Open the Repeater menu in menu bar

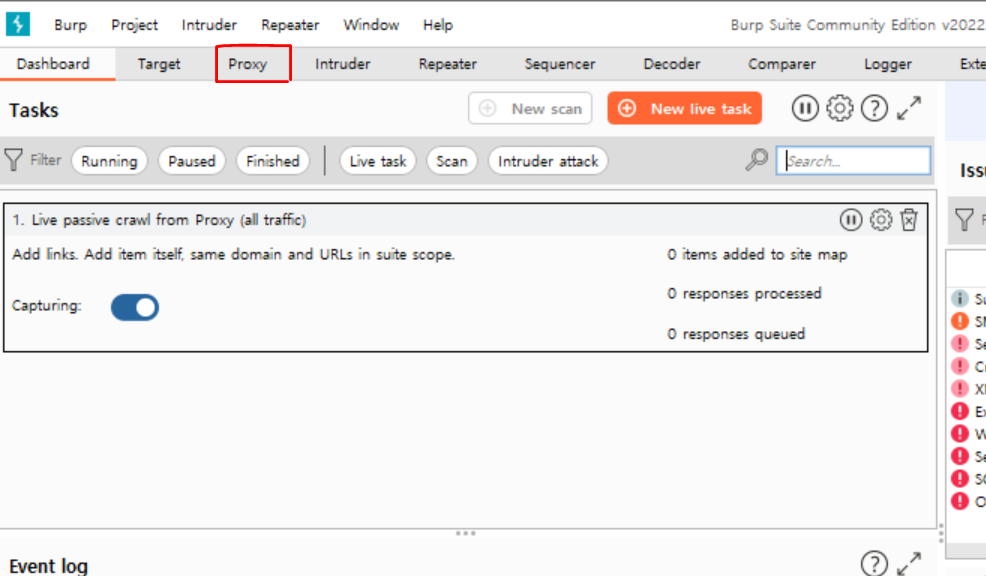(x=291, y=25)
